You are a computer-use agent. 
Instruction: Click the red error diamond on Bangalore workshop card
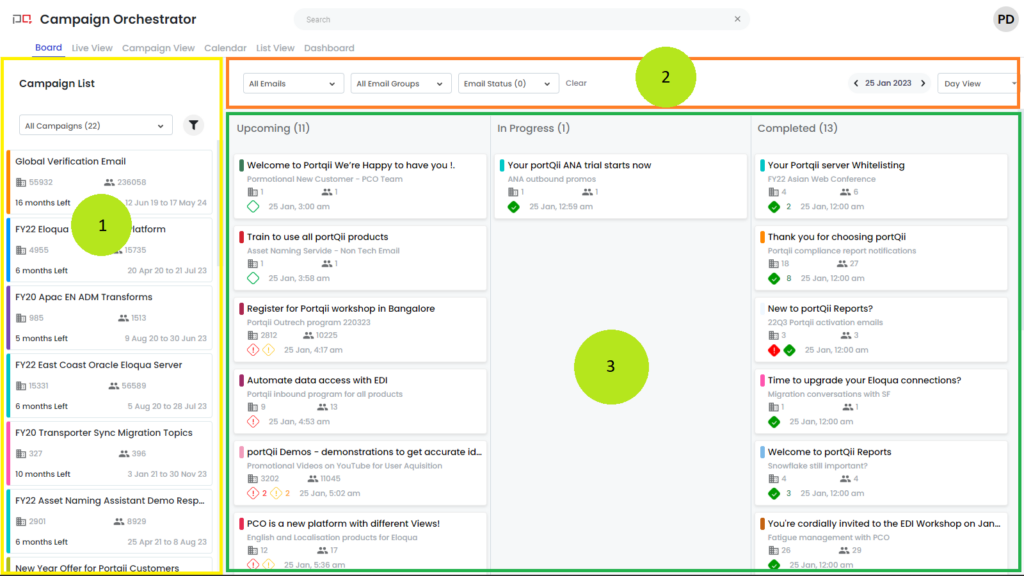tap(253, 350)
